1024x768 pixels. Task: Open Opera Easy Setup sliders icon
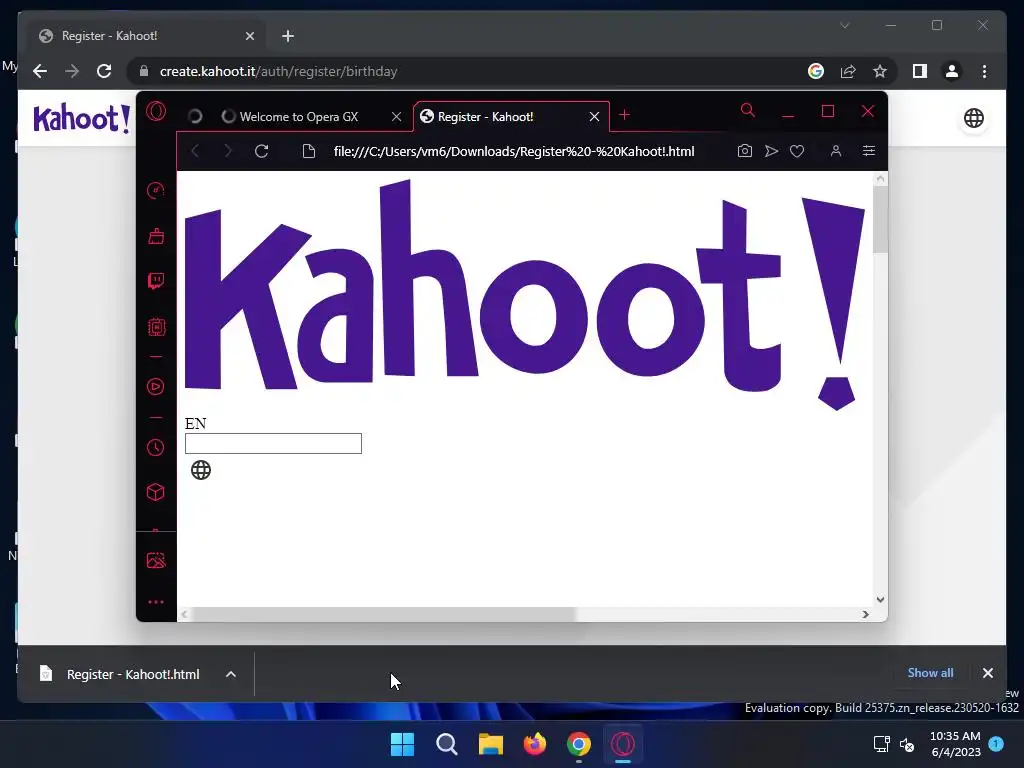click(x=869, y=151)
